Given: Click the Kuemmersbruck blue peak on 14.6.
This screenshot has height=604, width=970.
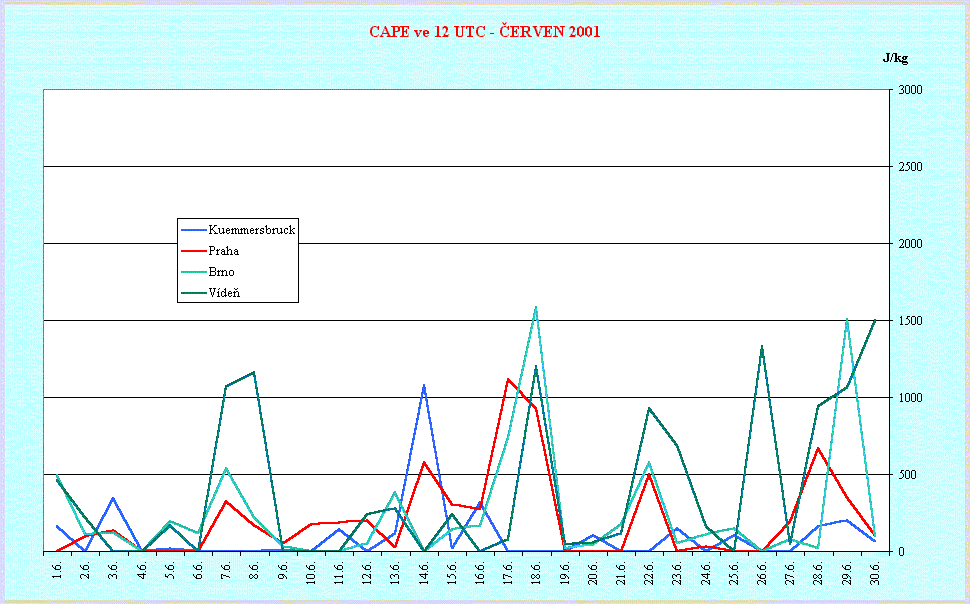Looking at the screenshot, I should click(424, 385).
